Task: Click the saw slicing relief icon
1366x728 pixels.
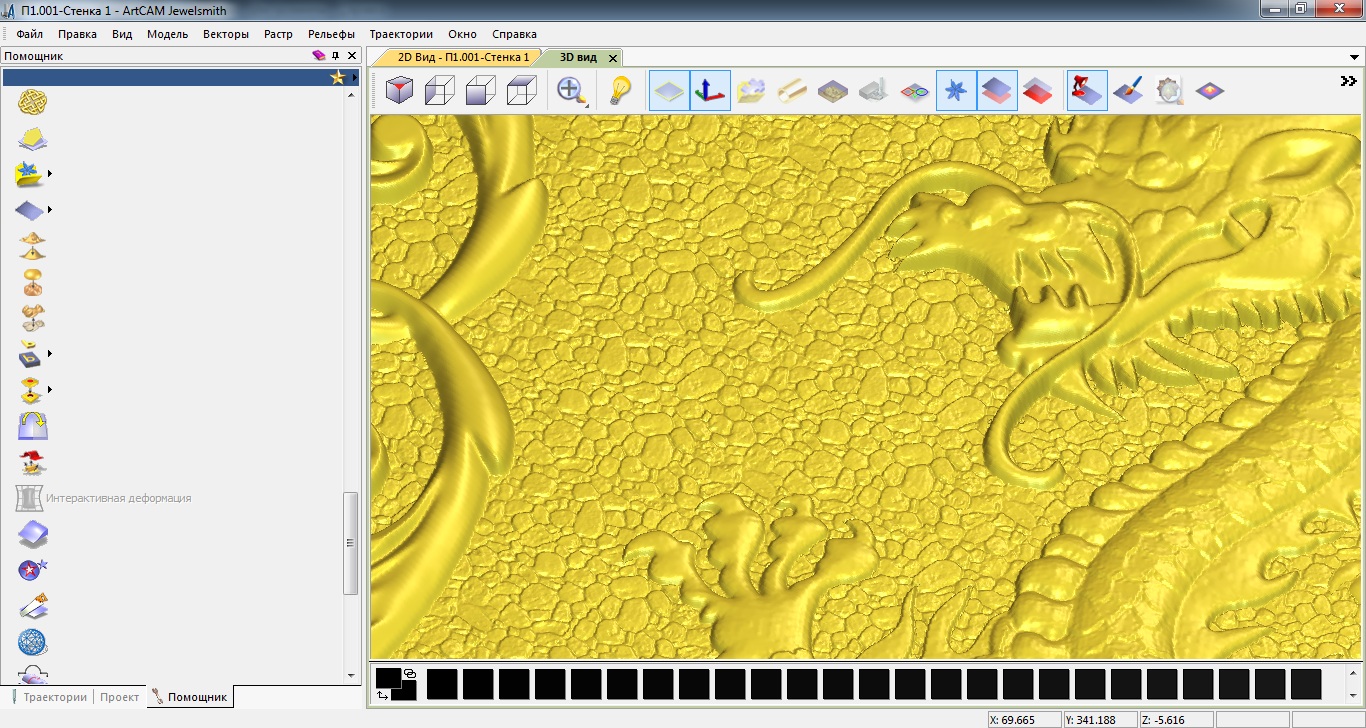Action: (x=33, y=606)
